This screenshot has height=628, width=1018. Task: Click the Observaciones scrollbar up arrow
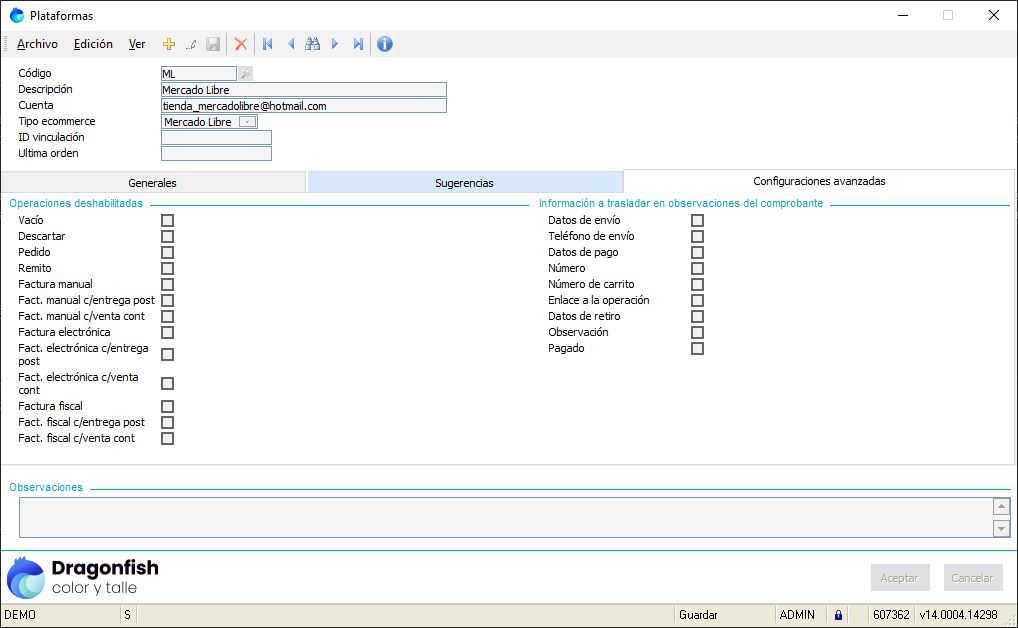point(1001,506)
